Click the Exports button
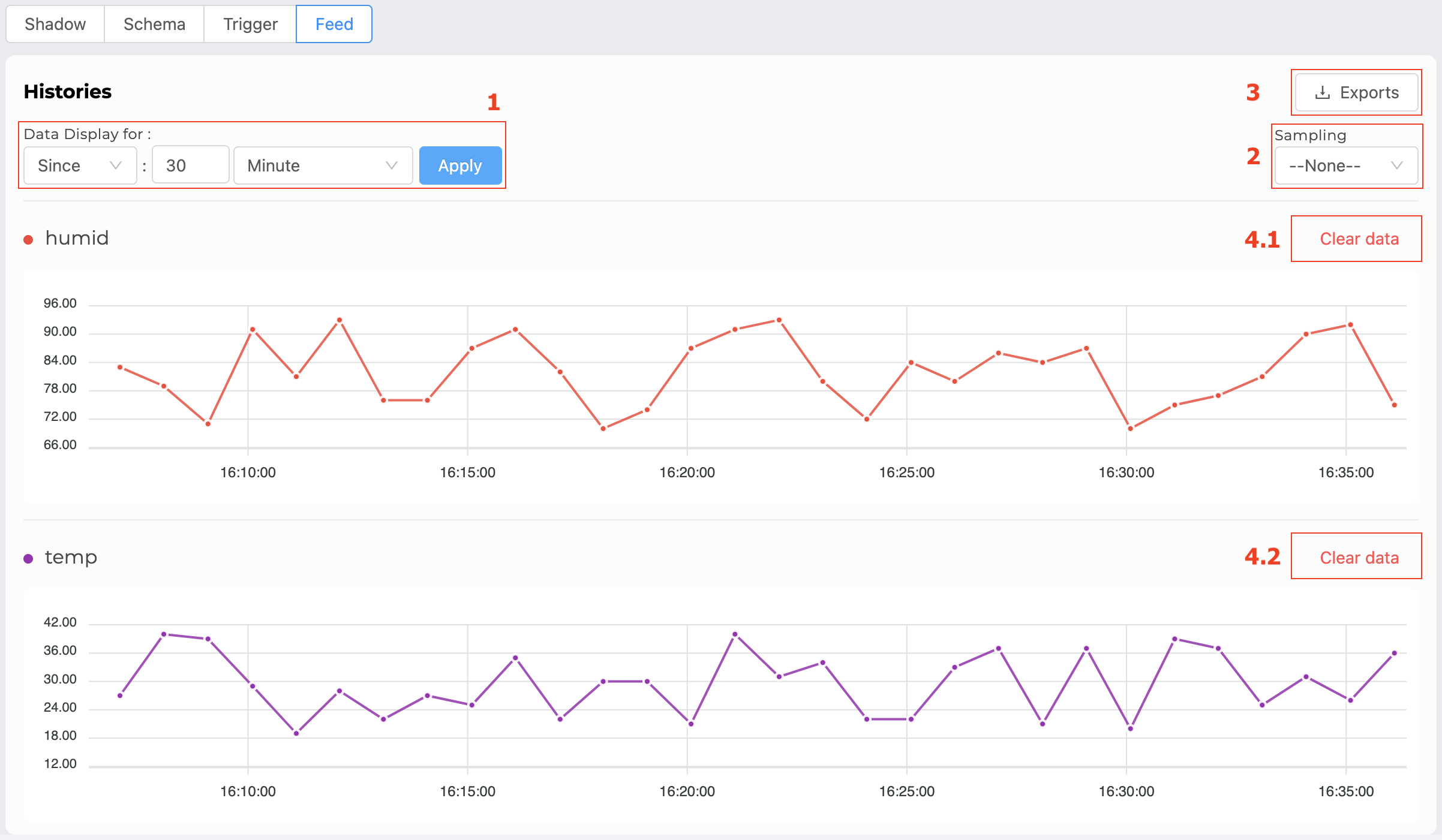The height and width of the screenshot is (840, 1442). click(1356, 92)
